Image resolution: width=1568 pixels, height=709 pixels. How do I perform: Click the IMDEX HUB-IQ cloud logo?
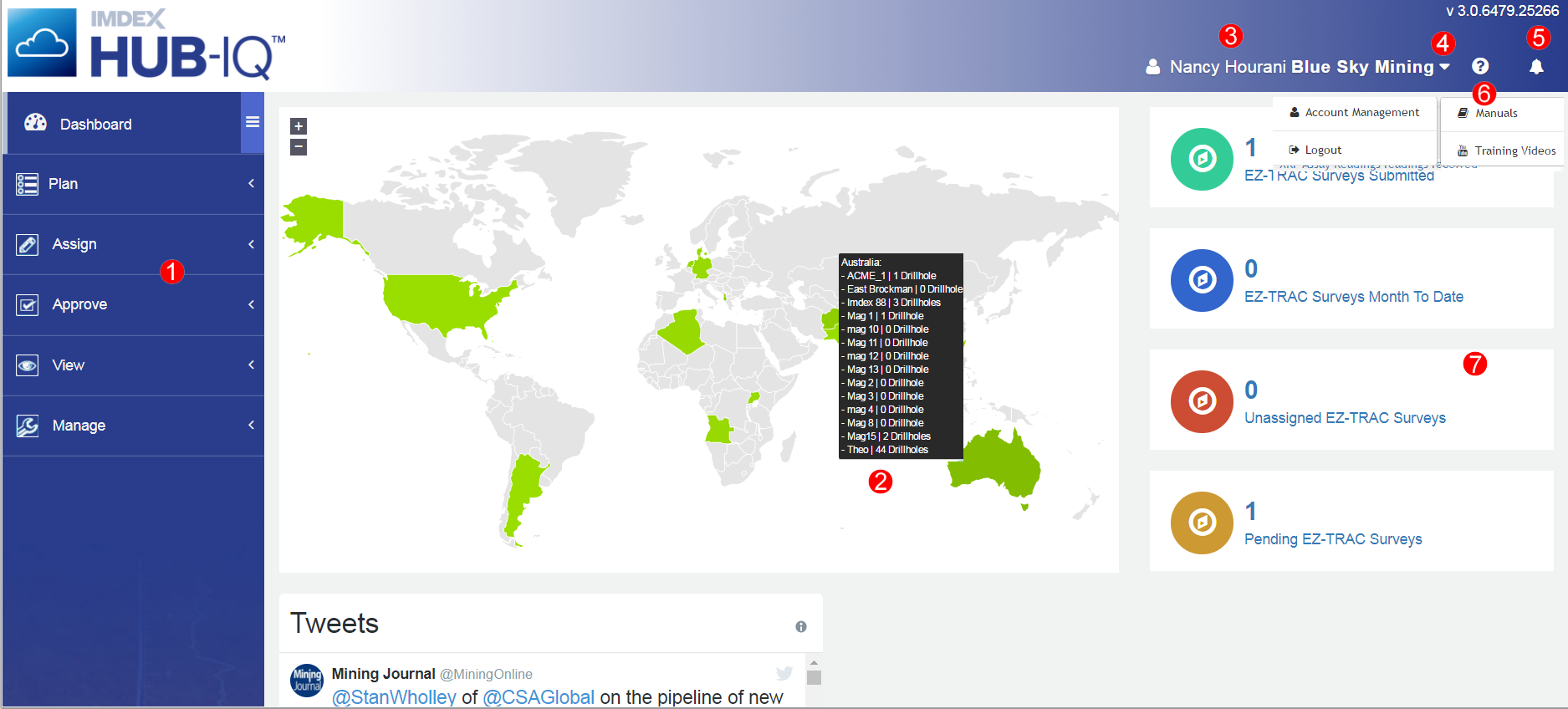coord(42,43)
